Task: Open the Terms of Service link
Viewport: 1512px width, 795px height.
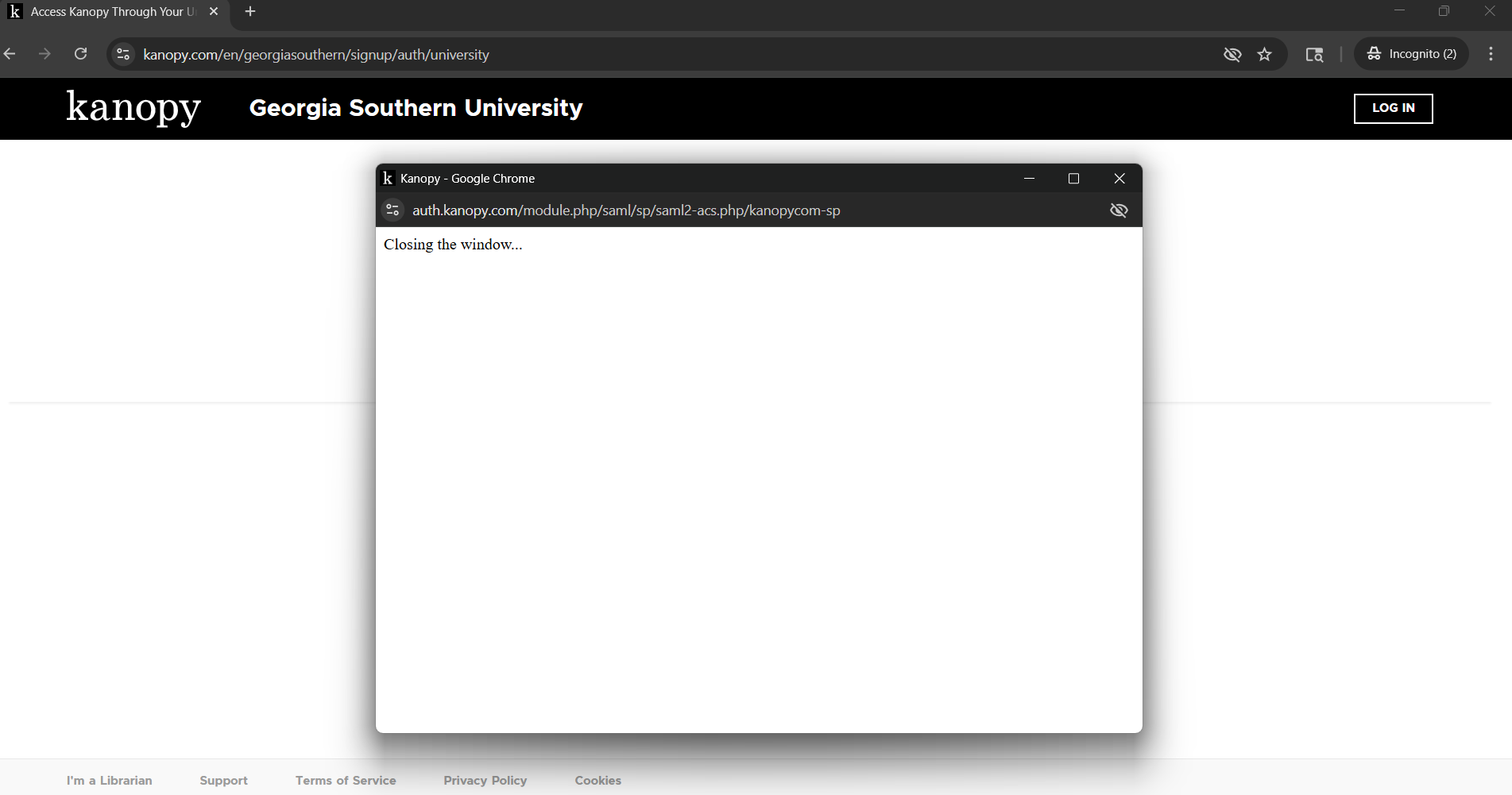Action: pos(346,781)
